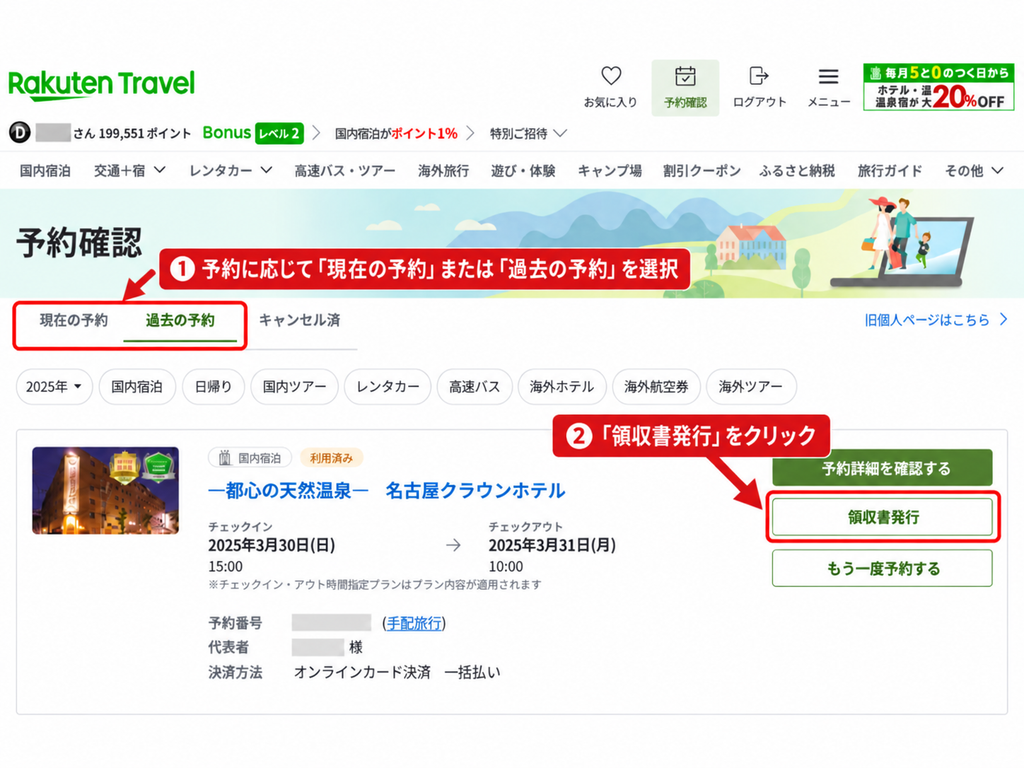Image resolution: width=1024 pixels, height=768 pixels.
Task: Open 国内宿泊がポイント1% link
Action: pos(396,133)
